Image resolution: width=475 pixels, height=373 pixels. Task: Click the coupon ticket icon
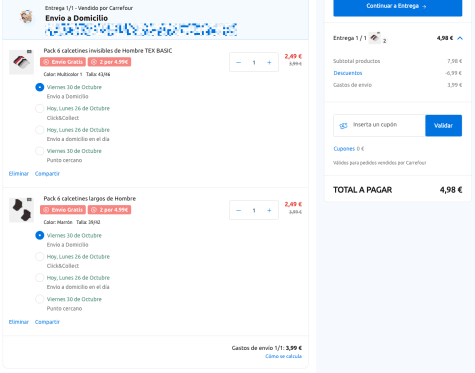click(343, 126)
